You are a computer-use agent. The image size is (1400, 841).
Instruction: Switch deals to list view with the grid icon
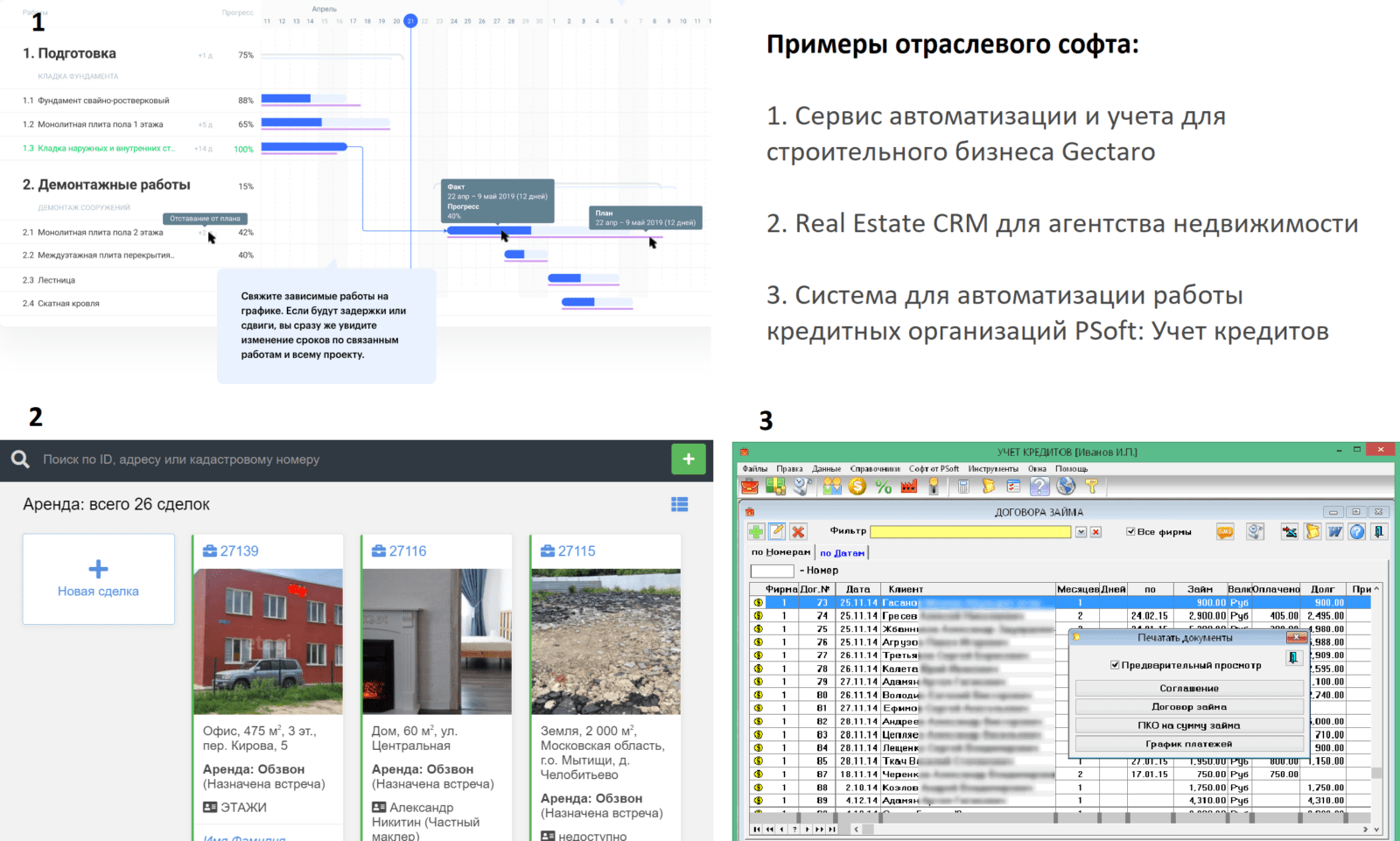coord(680,504)
